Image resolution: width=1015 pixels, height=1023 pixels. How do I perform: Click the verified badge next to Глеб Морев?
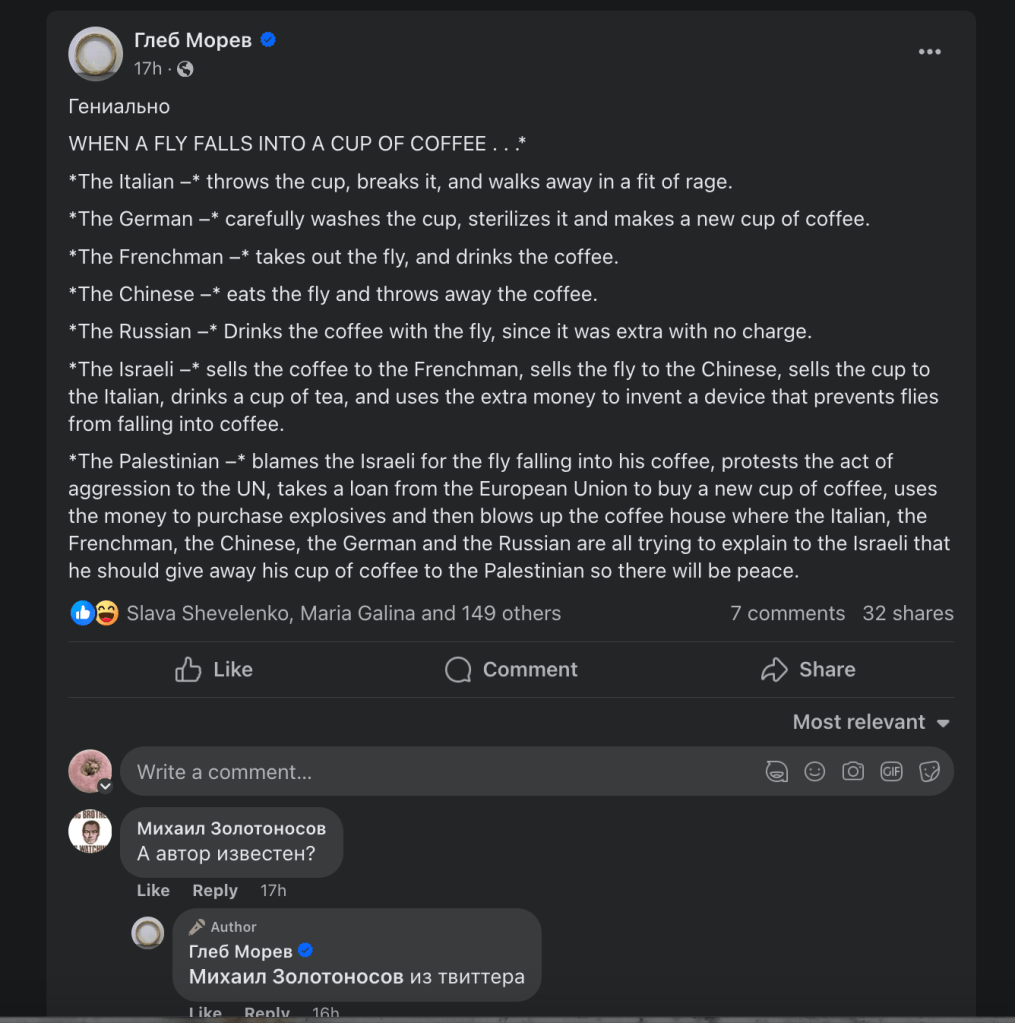(268, 40)
